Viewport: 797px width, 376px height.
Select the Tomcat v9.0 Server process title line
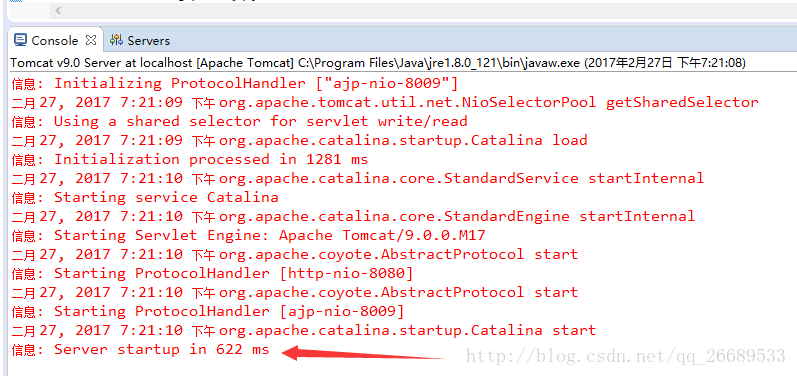(378, 63)
